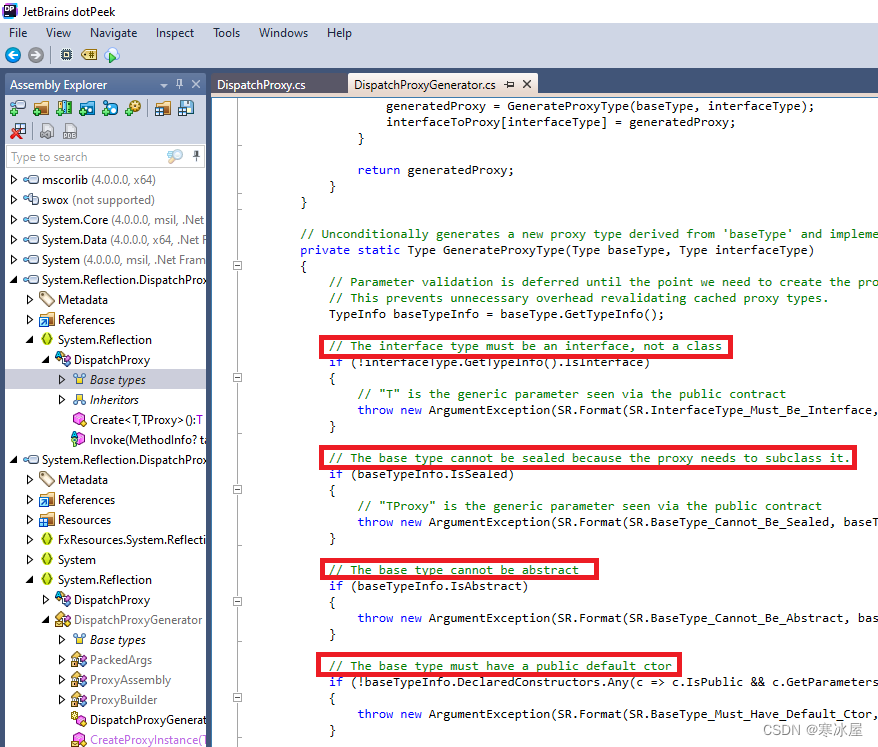Expand the first Metadata node

30,300
